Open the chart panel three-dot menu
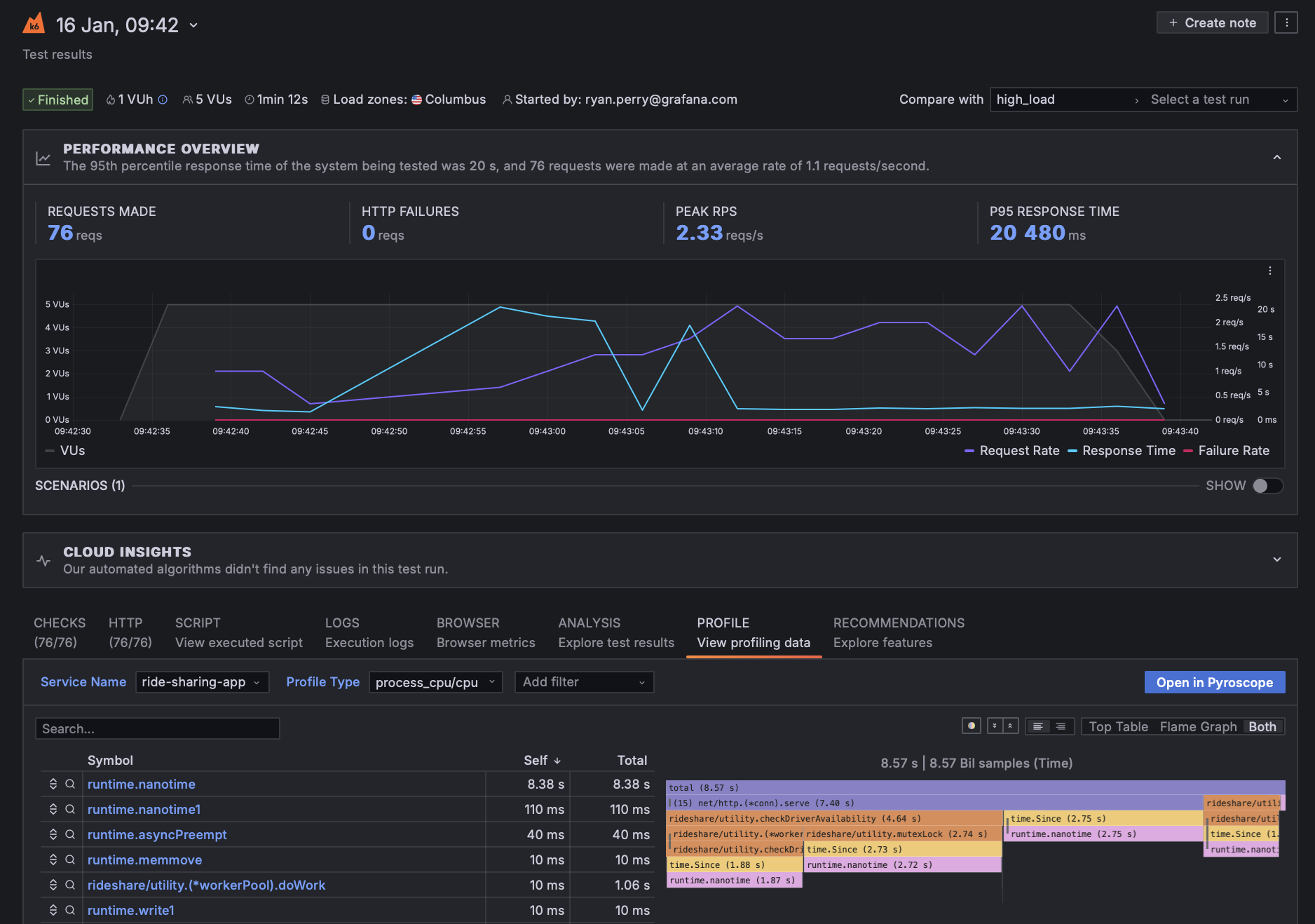Image resolution: width=1315 pixels, height=924 pixels. click(x=1269, y=271)
